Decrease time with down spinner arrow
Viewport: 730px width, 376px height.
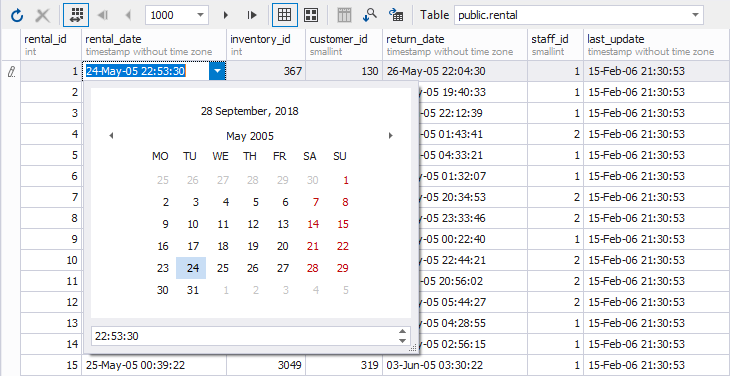[403, 341]
